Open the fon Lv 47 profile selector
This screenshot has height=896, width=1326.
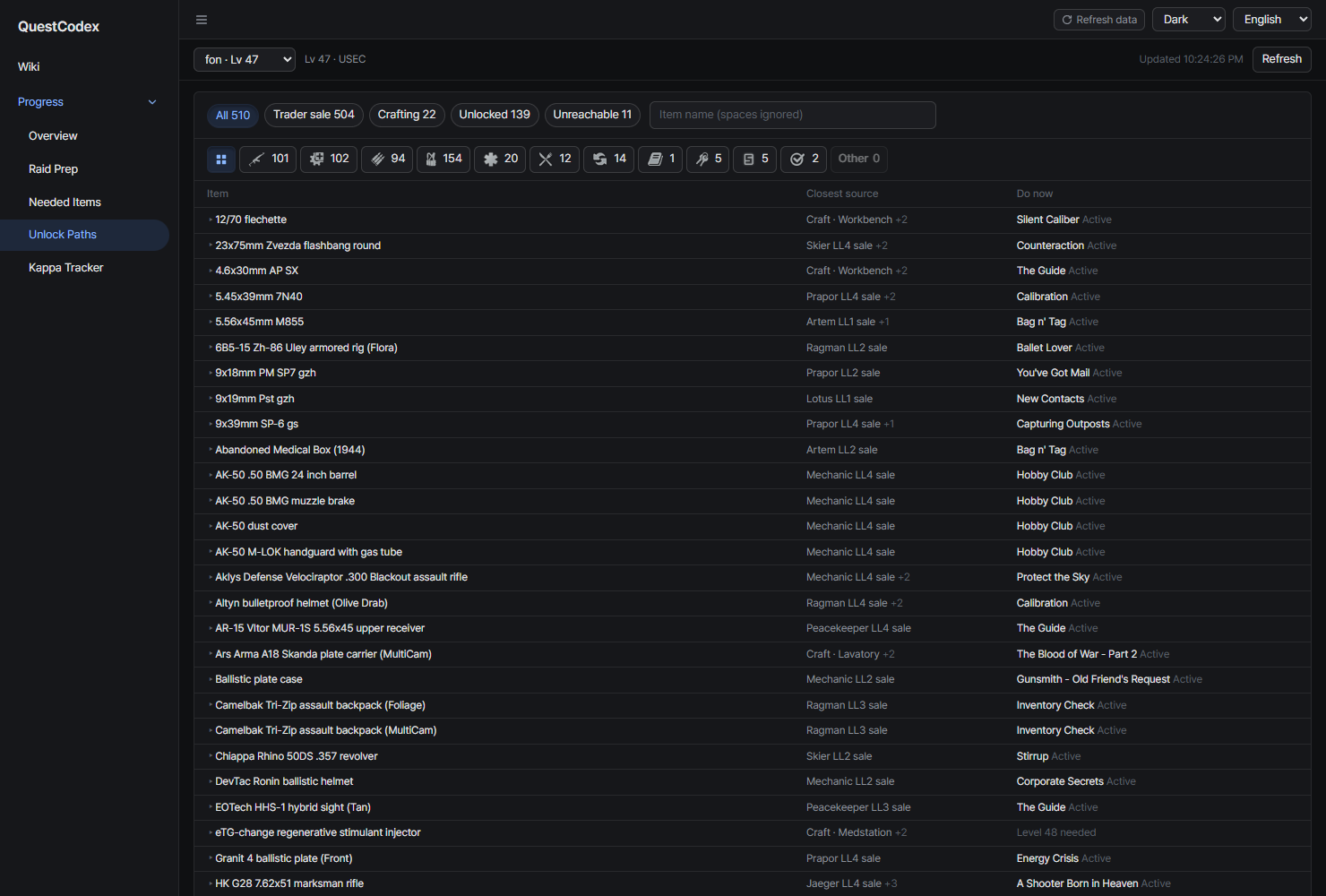pos(245,59)
